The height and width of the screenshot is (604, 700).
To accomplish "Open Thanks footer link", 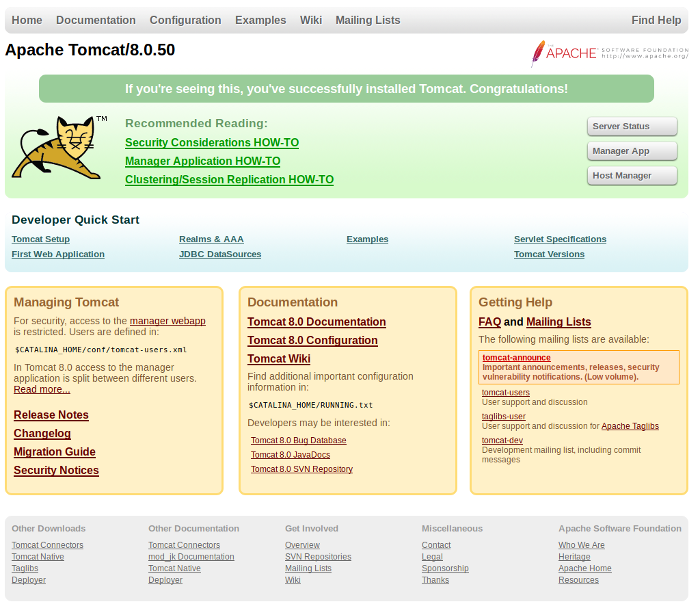I will click(x=435, y=580).
